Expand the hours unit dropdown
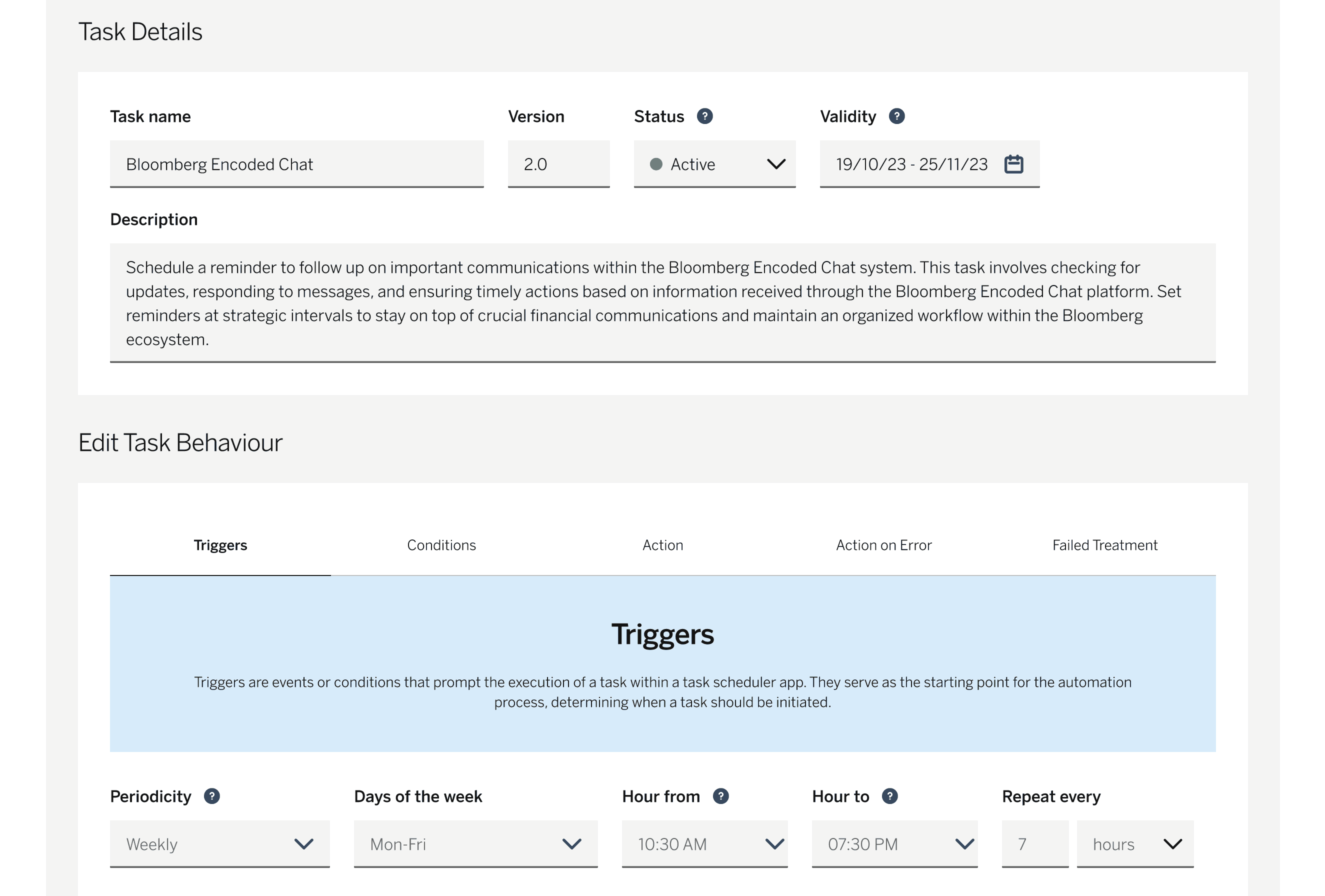Image resolution: width=1325 pixels, height=896 pixels. 1134,843
